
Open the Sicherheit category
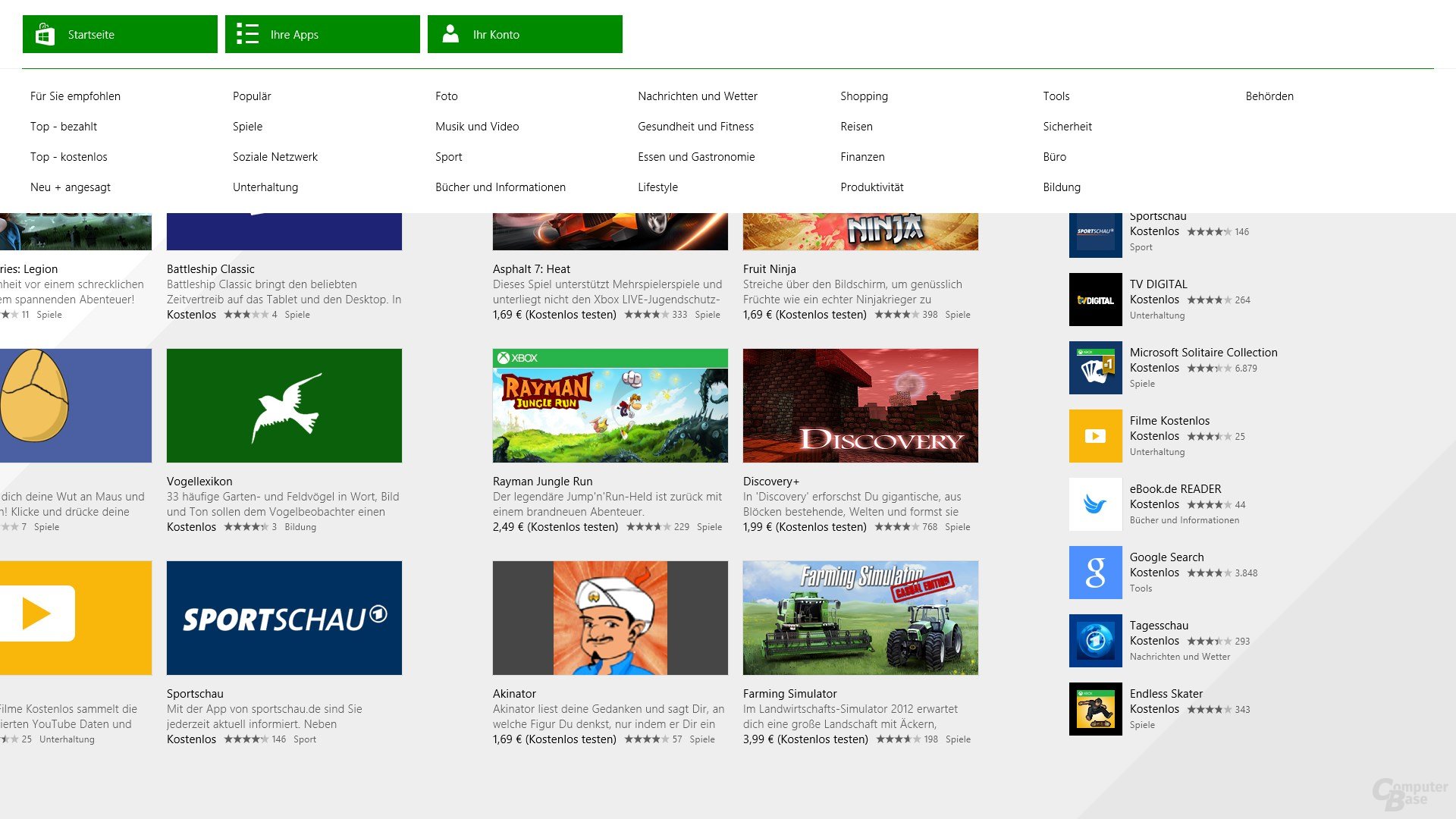pos(1068,127)
